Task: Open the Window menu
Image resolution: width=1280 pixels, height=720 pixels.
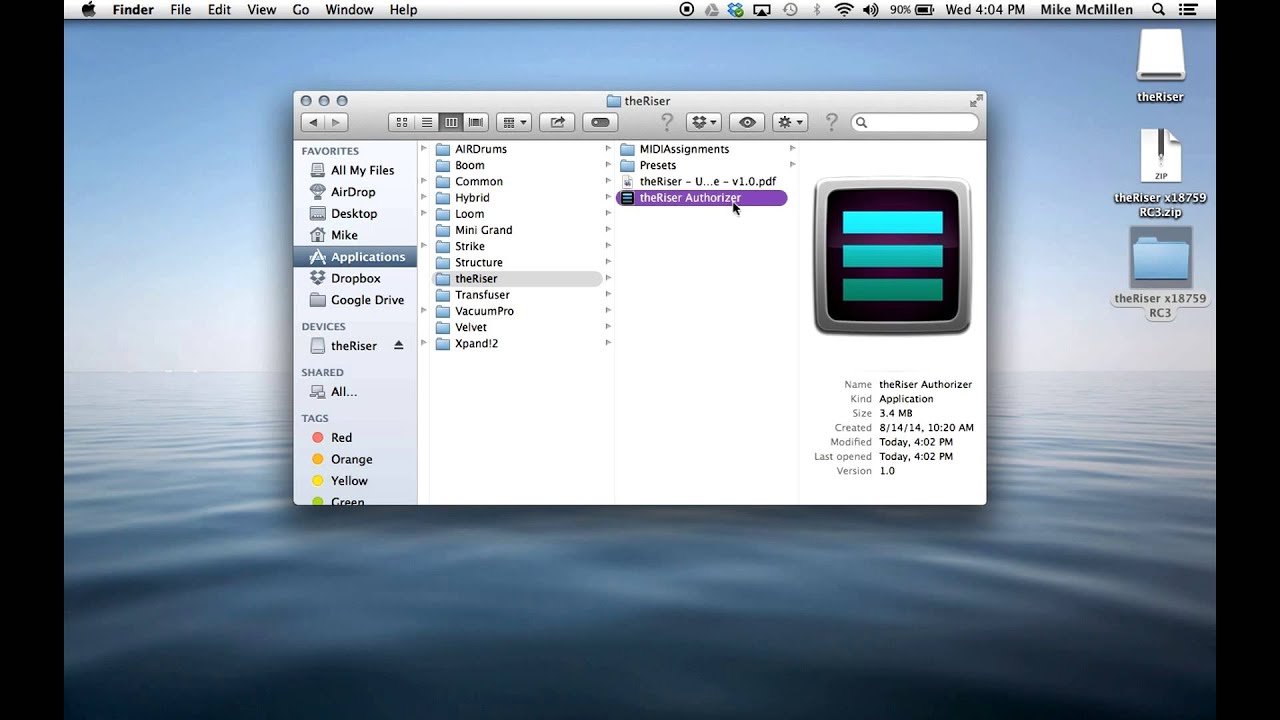Action: 349,10
